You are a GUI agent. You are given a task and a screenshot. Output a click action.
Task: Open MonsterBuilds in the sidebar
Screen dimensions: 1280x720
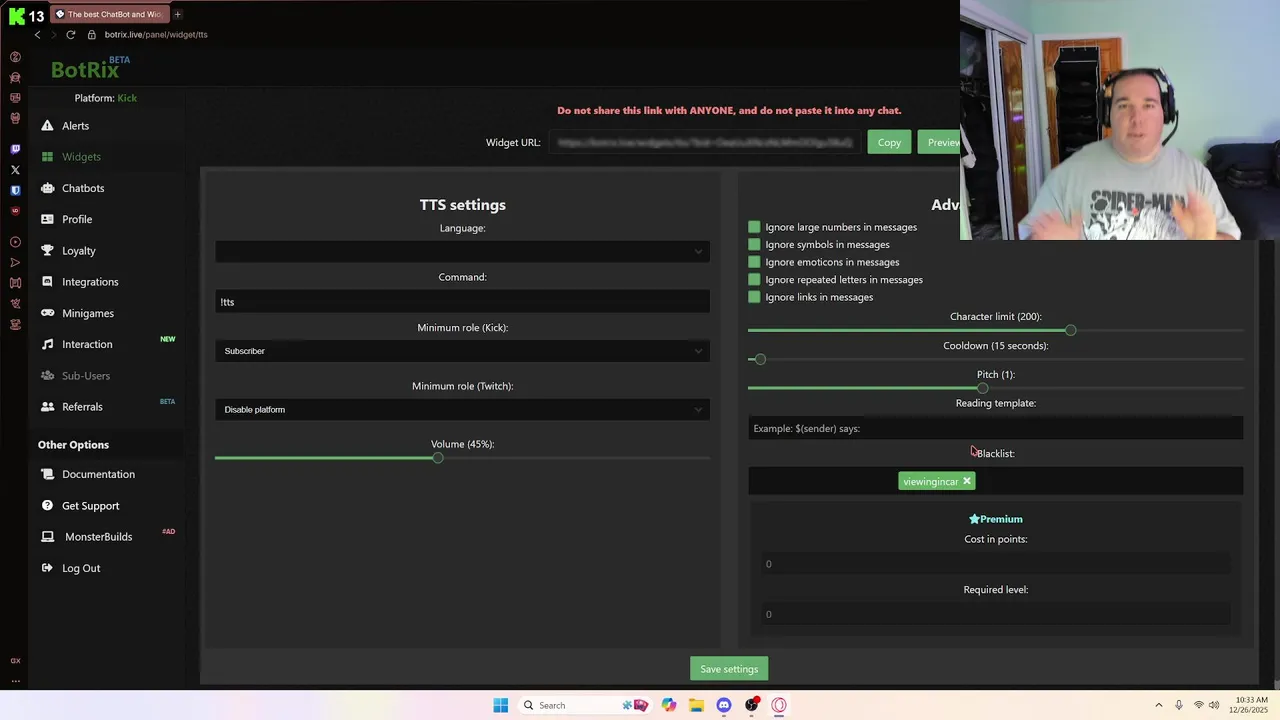point(98,537)
